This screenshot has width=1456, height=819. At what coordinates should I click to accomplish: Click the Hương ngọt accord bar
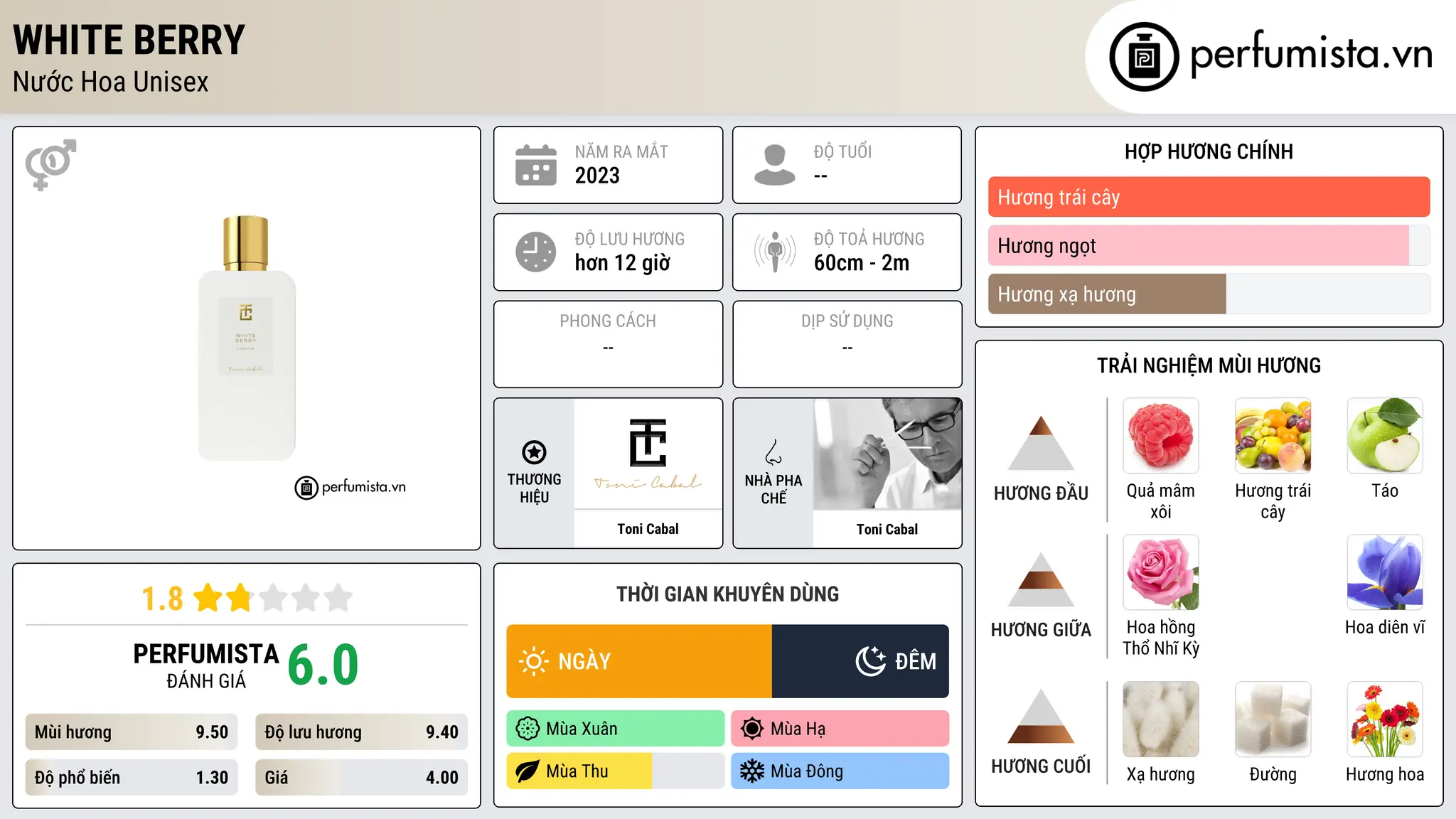(1209, 245)
